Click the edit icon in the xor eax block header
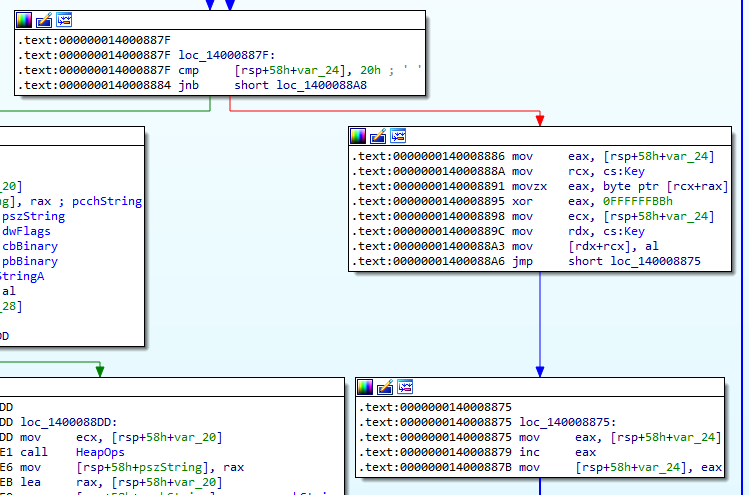The height and width of the screenshot is (495, 749). tap(377, 136)
